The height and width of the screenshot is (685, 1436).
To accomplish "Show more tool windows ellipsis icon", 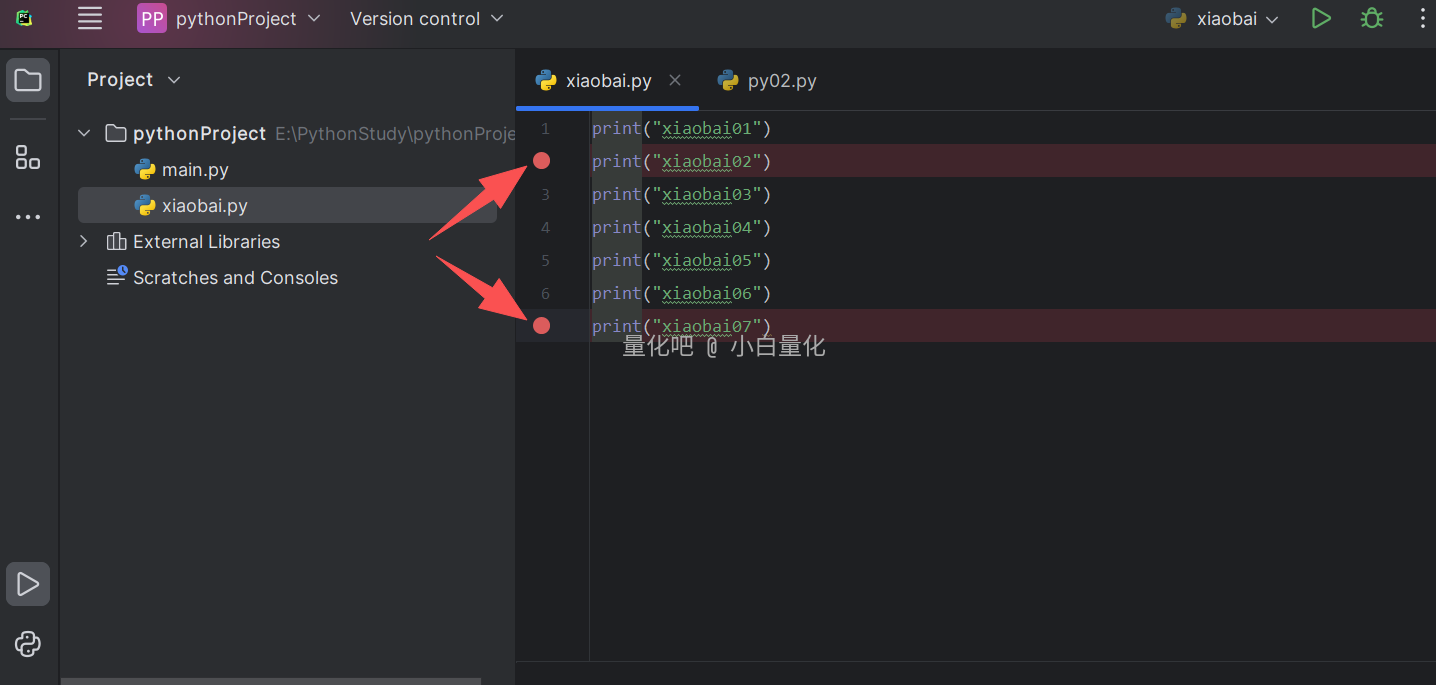I will point(28,217).
